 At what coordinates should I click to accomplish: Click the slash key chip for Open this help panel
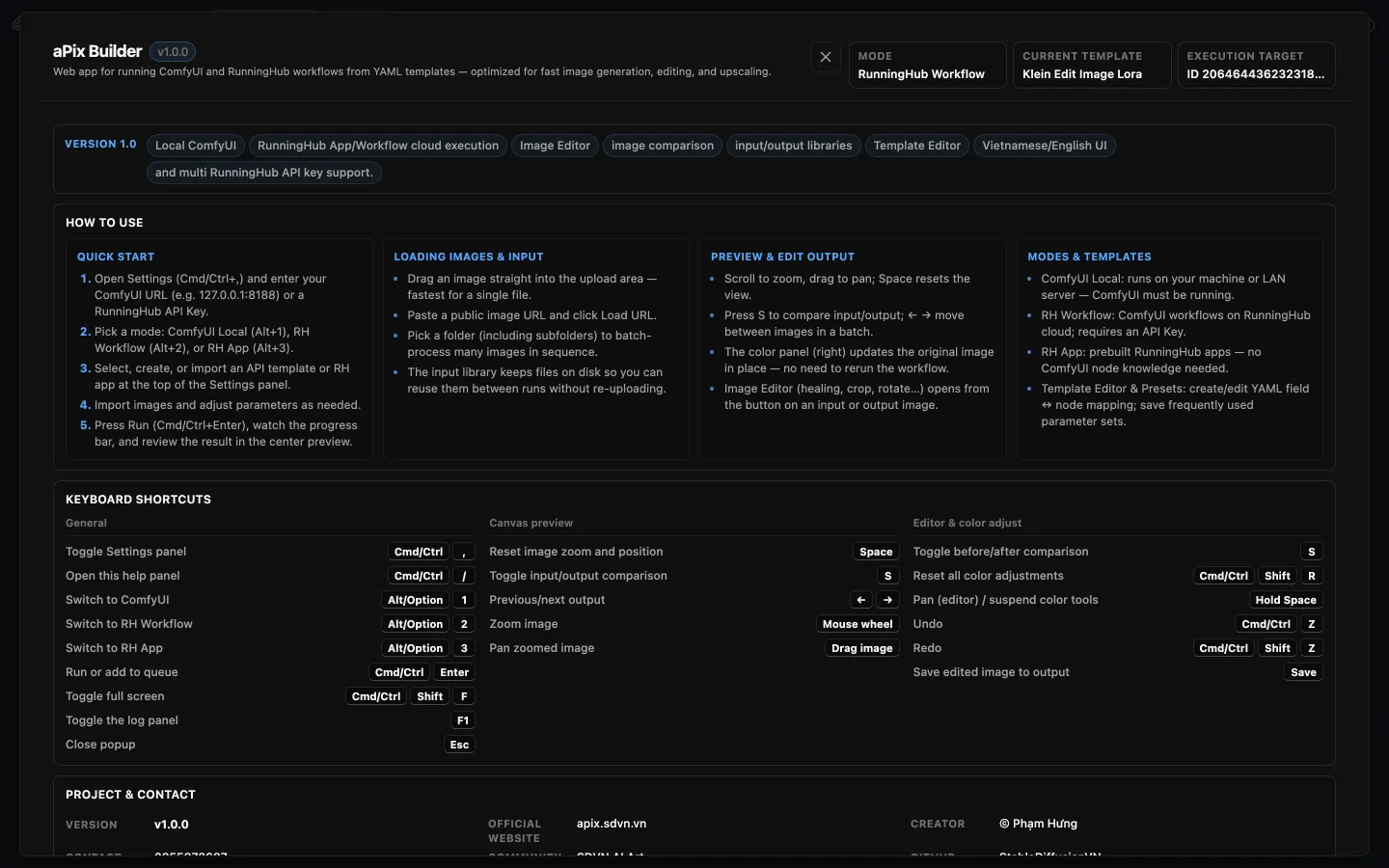[x=464, y=576]
